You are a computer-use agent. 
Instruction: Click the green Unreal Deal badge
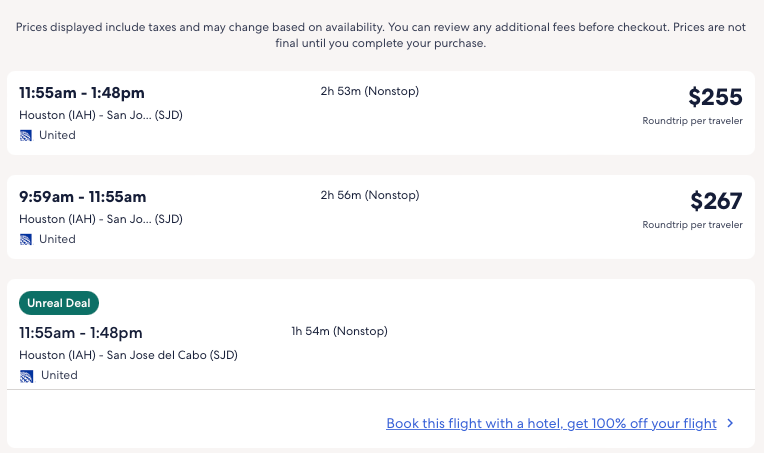point(59,304)
